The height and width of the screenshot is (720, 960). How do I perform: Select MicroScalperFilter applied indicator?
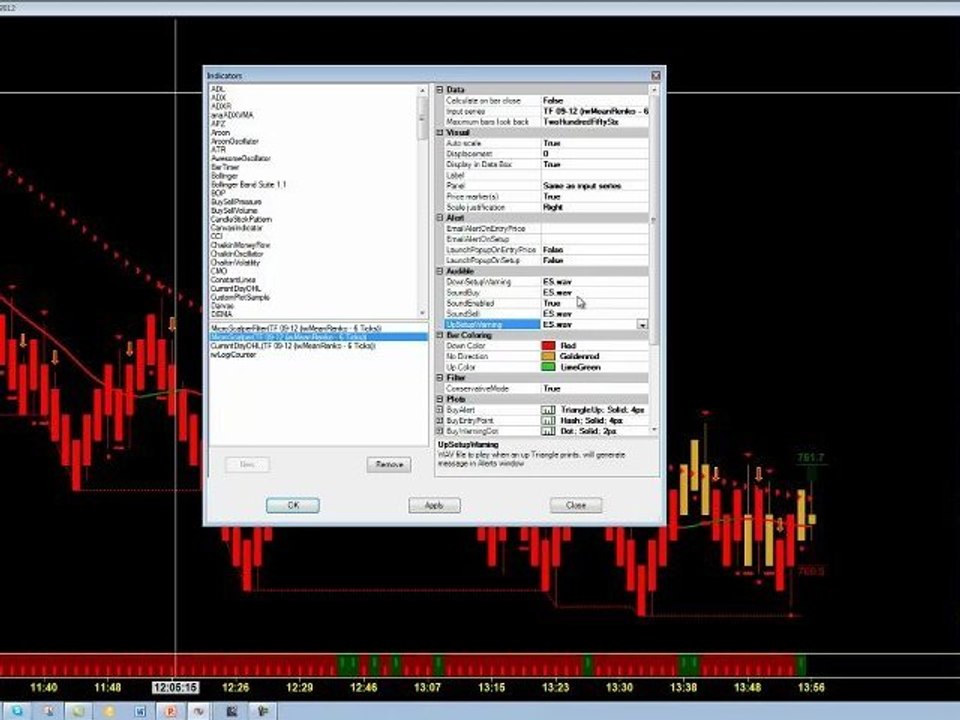tap(318, 328)
